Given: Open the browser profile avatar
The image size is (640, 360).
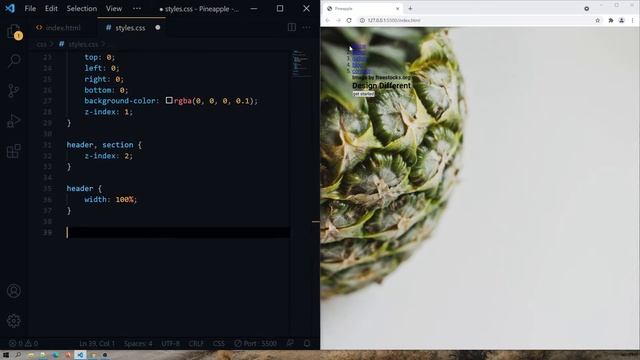Looking at the screenshot, I should pyautogui.click(x=622, y=20).
